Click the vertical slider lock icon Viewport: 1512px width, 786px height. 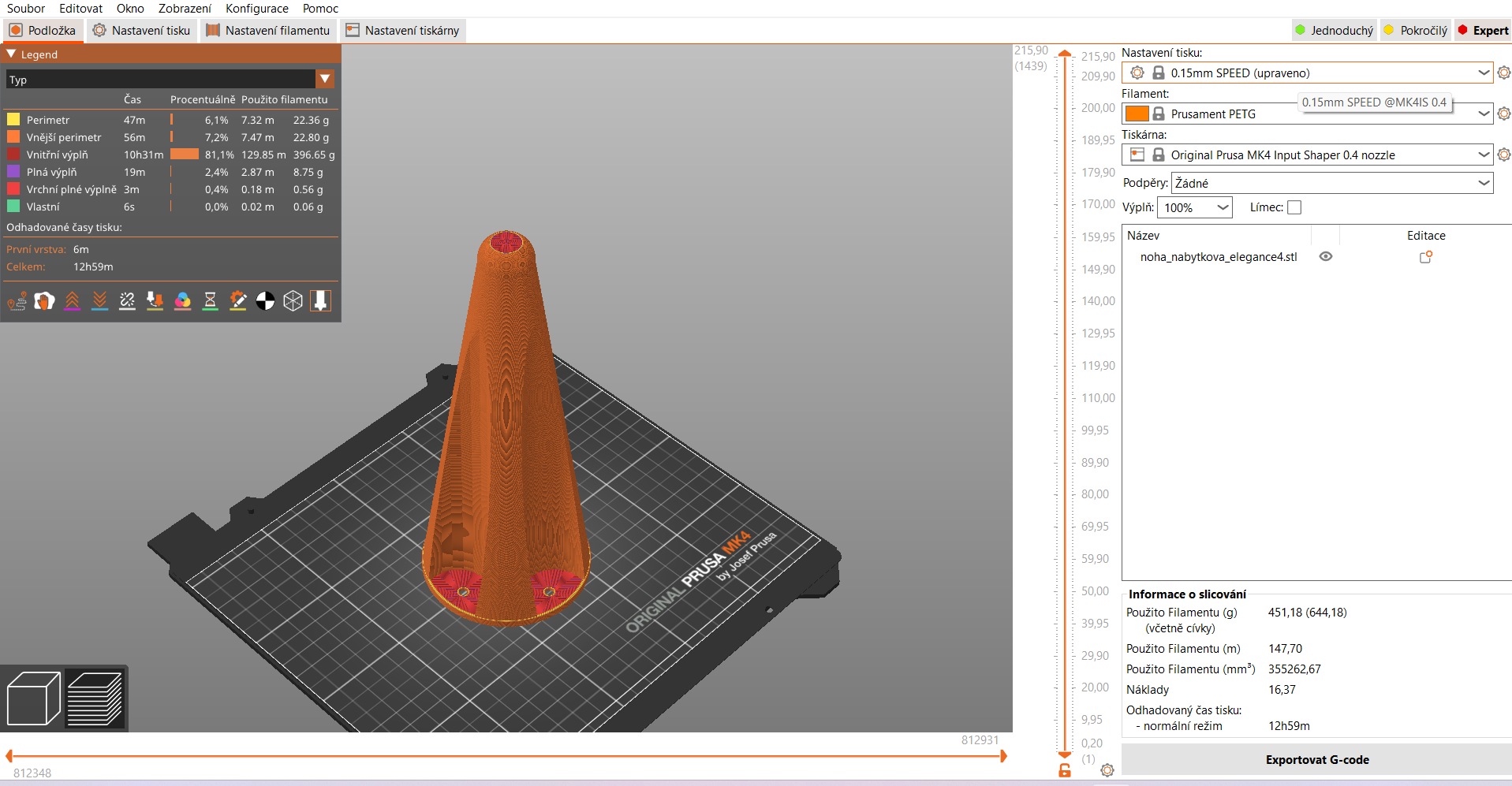coord(1065,770)
